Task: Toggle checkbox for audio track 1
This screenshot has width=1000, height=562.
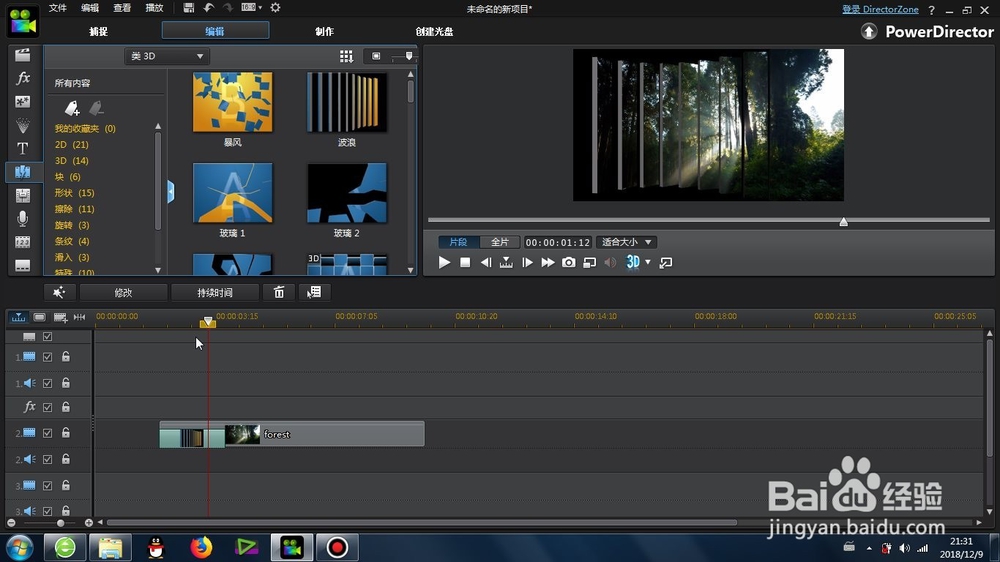Action: [47, 383]
